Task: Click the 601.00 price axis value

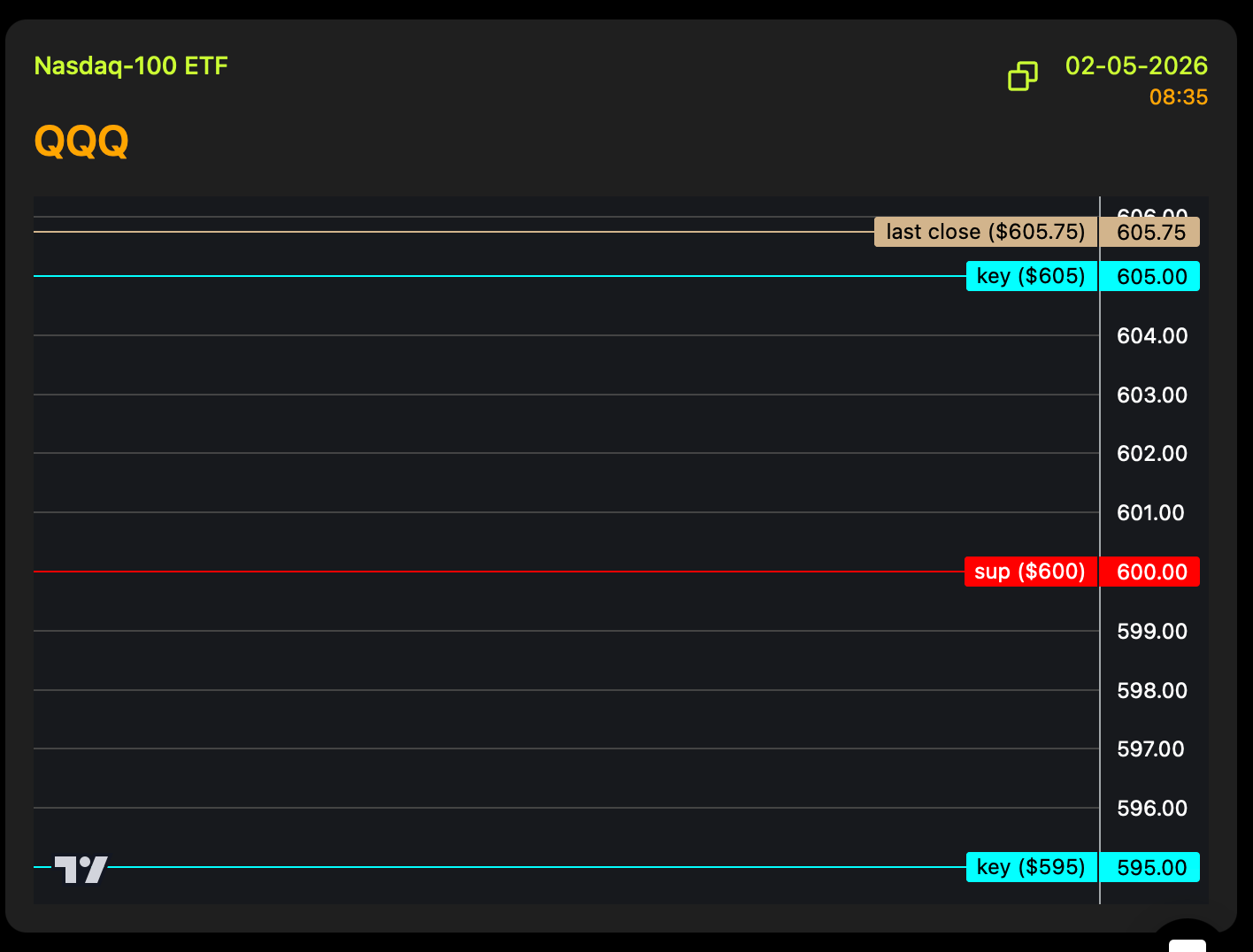Action: point(1150,512)
